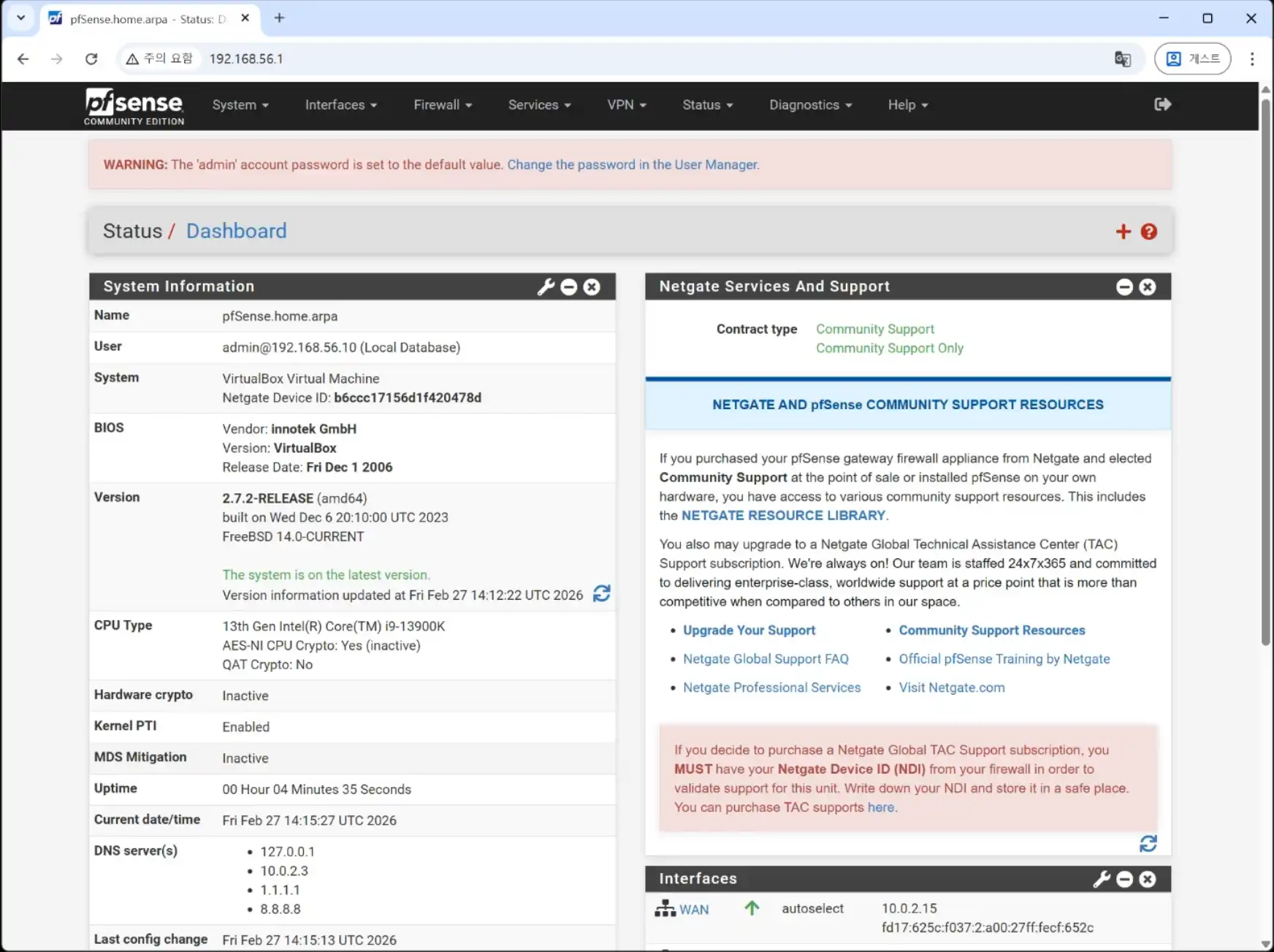Screen dimensions: 1274x952
Task: Open the dashboard help question icon
Action: click(1148, 232)
